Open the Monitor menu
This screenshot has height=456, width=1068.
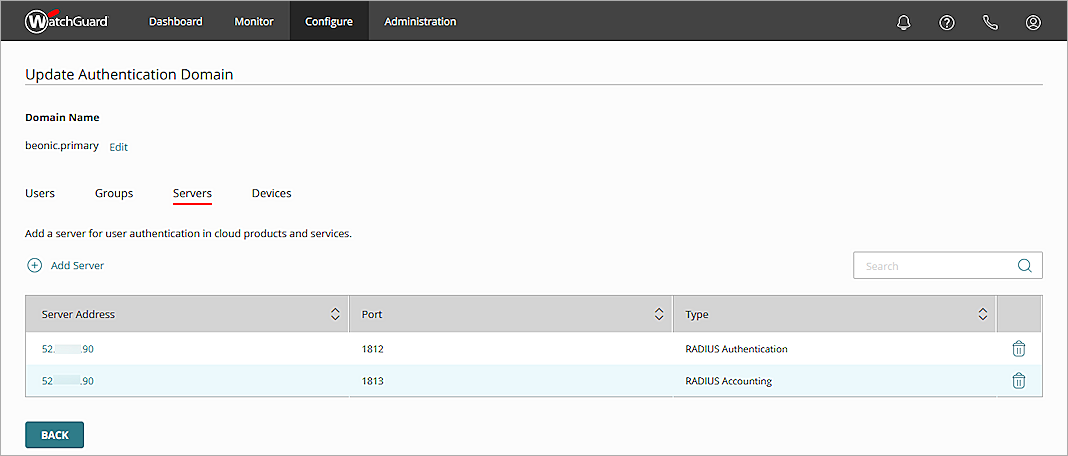(254, 21)
